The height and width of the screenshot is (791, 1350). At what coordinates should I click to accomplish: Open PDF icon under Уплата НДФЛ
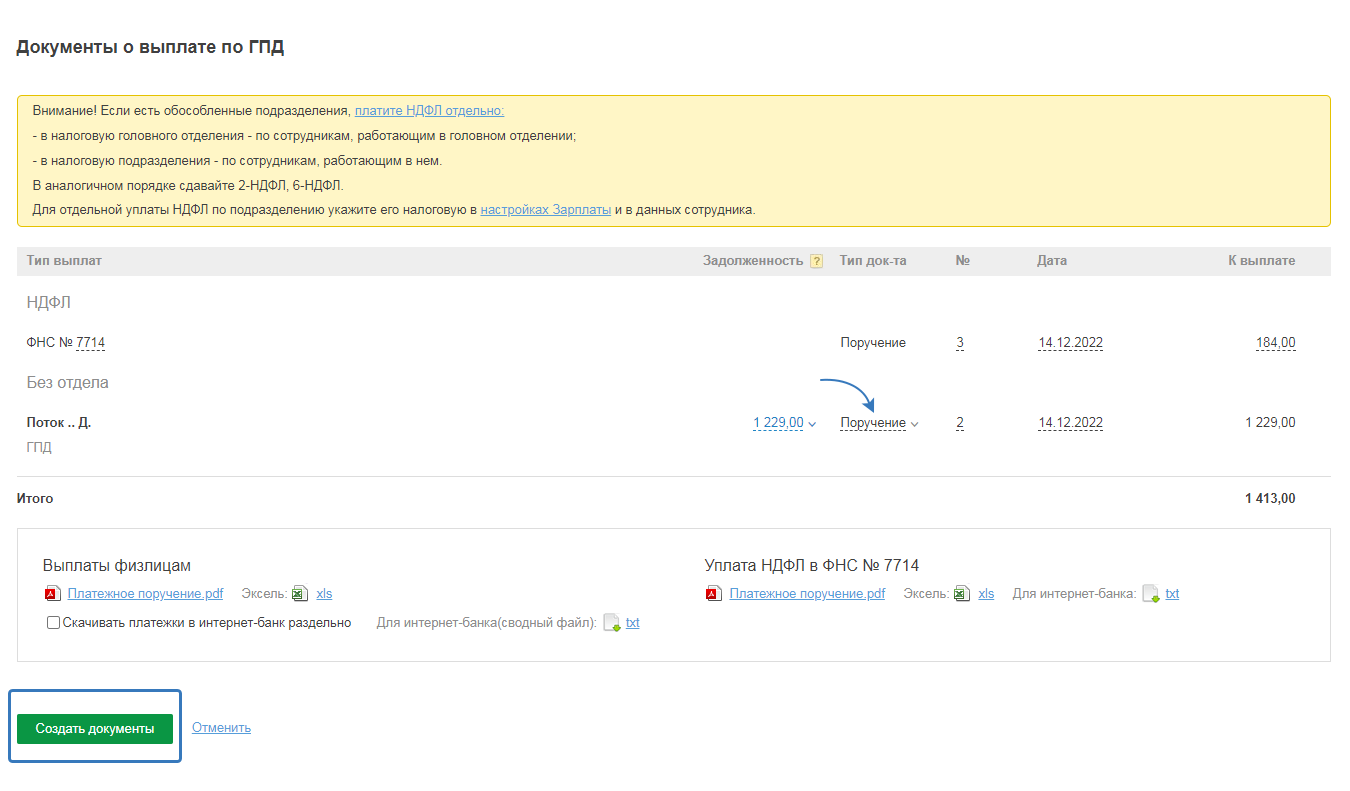tap(714, 594)
